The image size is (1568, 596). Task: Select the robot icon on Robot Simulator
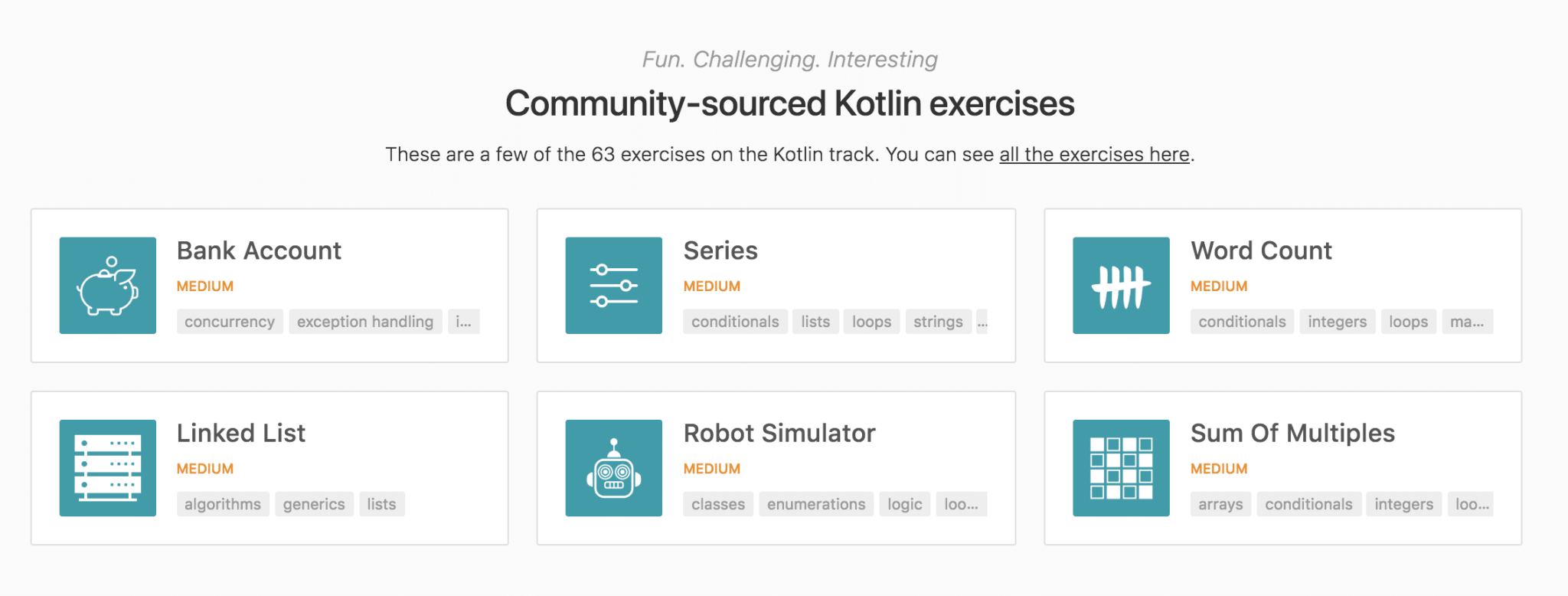(613, 467)
